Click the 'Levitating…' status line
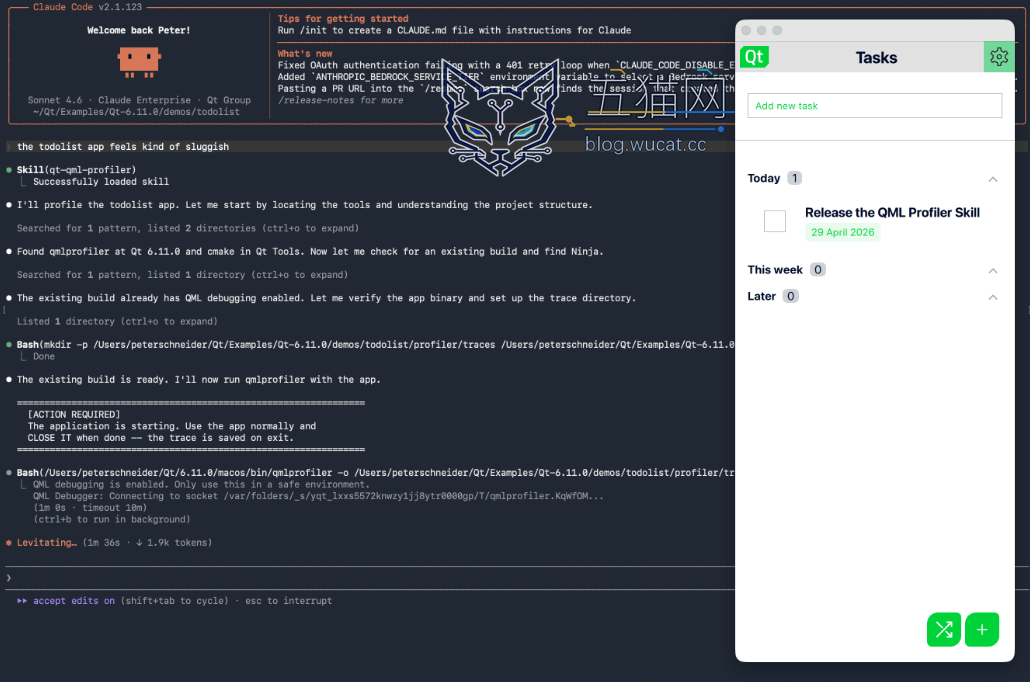Viewport: 1030px width, 682px height. coord(108,543)
